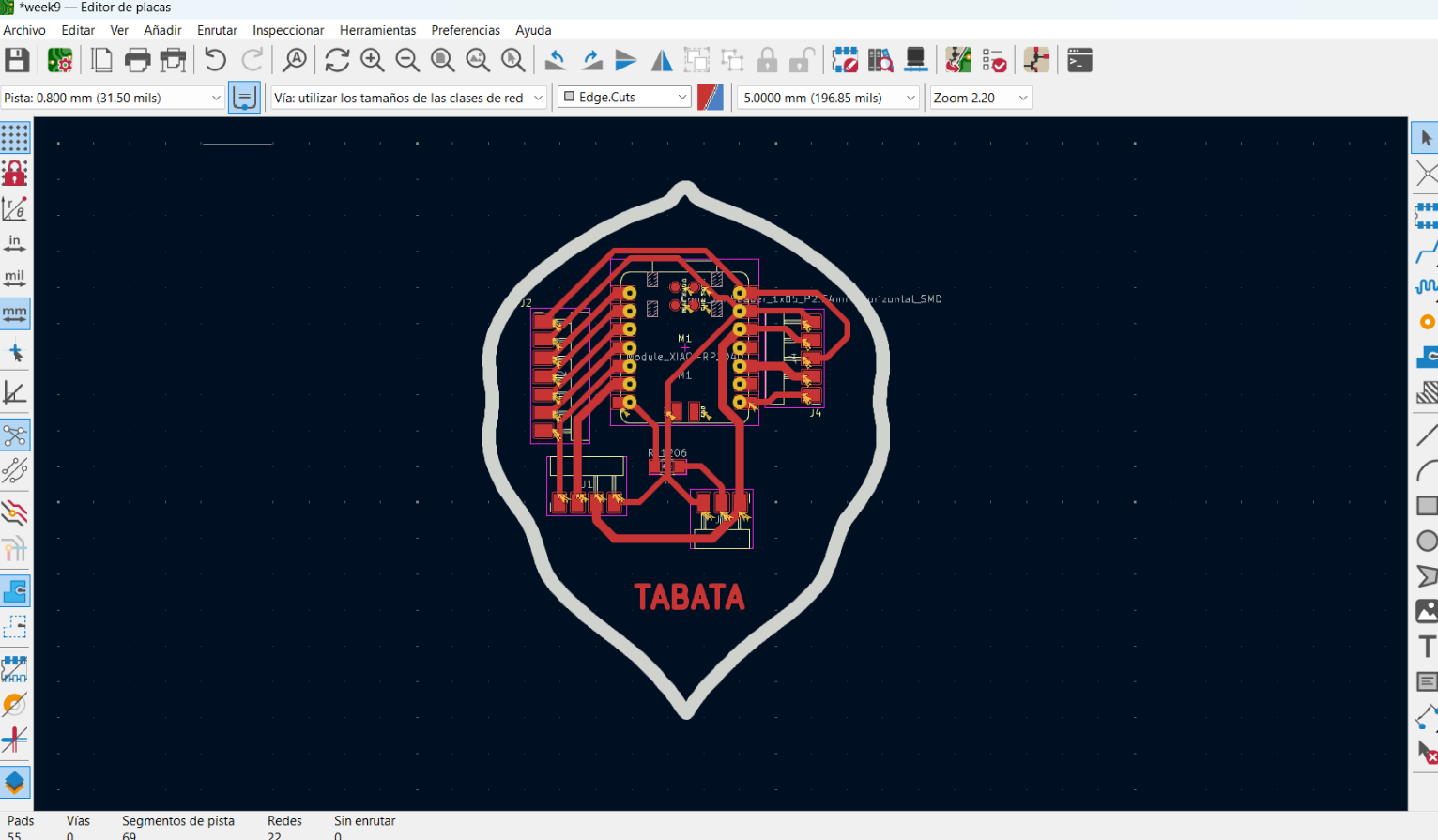Open board setup from the toolbar
Screen dimensions: 1438x840
pos(60,61)
